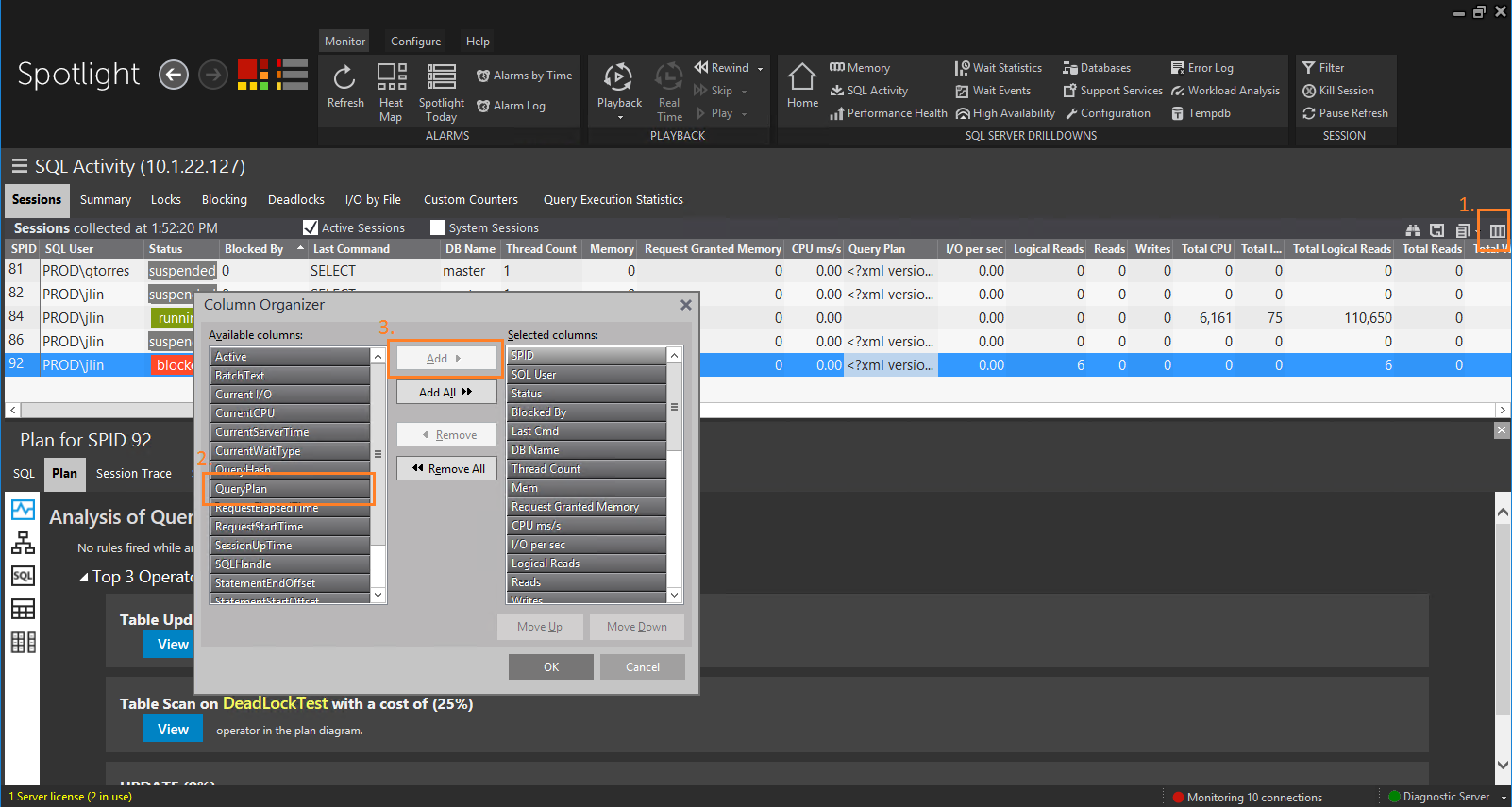Click the SQL icon in plan sidebar
1512x808 pixels.
[x=23, y=576]
